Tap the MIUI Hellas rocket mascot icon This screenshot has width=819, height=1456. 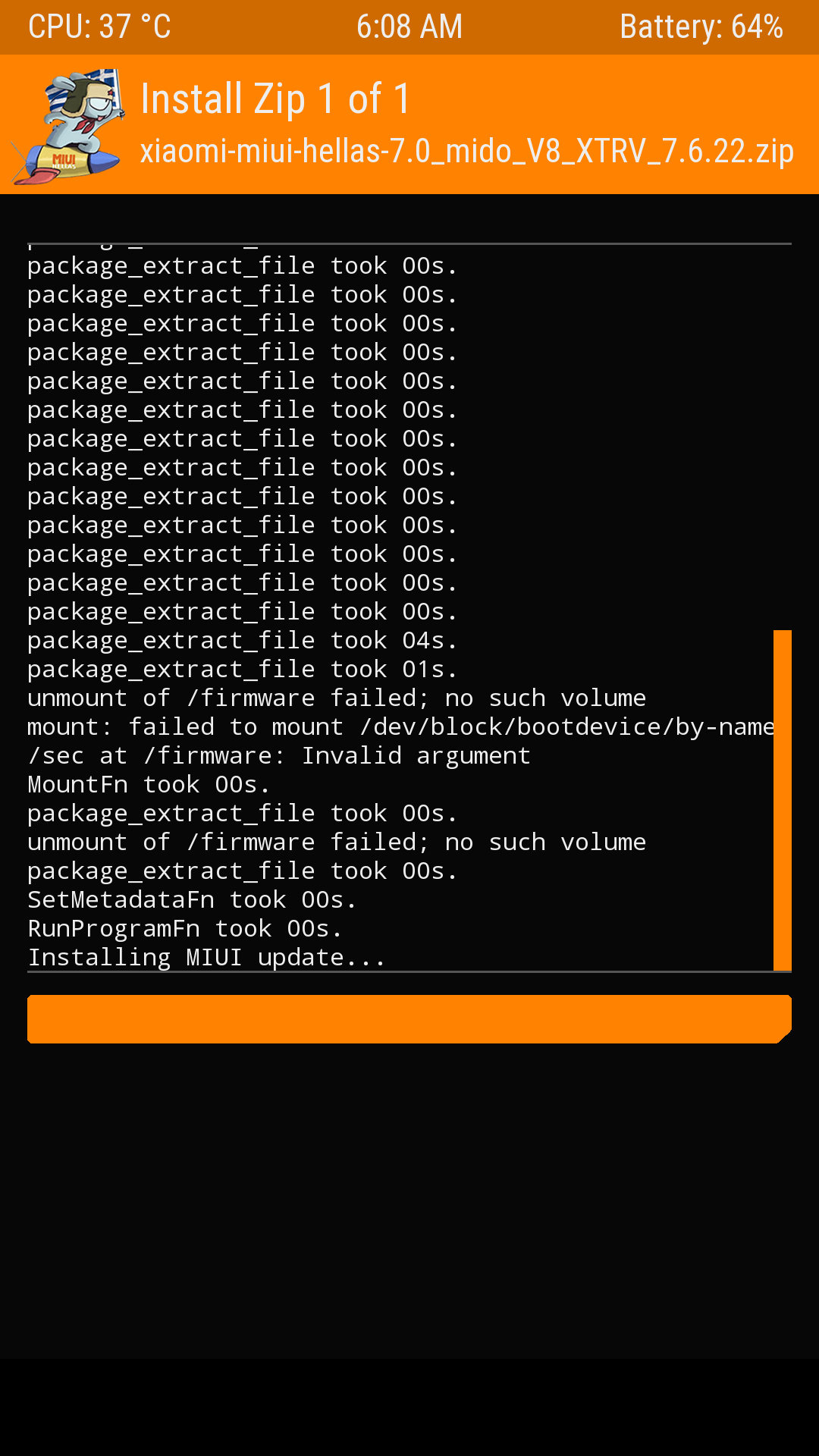tap(70, 126)
